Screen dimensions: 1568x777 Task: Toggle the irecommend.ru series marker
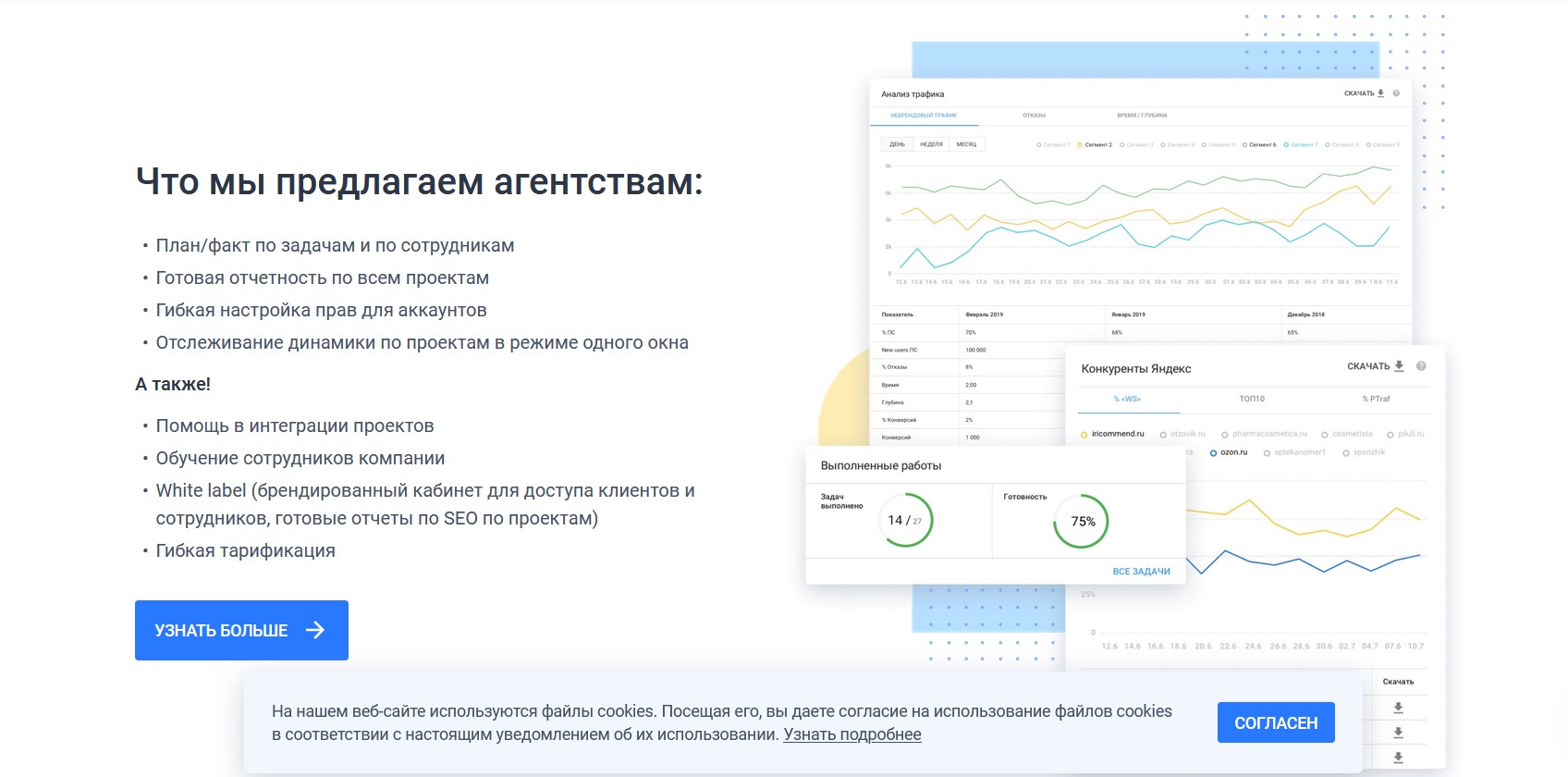pyautogui.click(x=1084, y=434)
